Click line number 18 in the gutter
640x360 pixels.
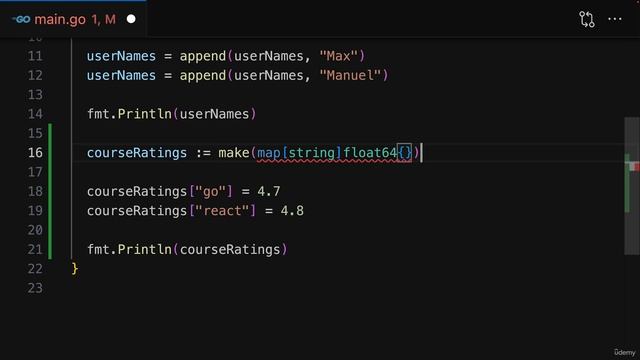[x=35, y=191]
